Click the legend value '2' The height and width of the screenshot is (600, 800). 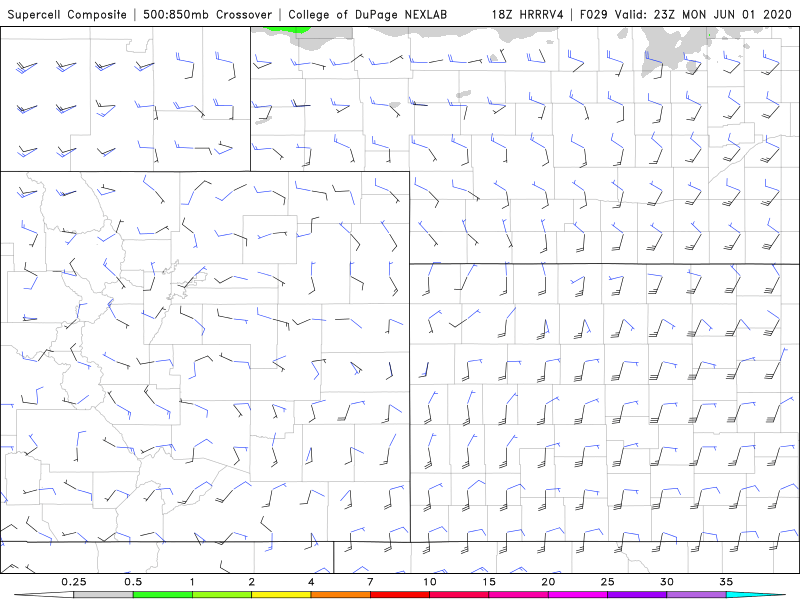point(252,582)
